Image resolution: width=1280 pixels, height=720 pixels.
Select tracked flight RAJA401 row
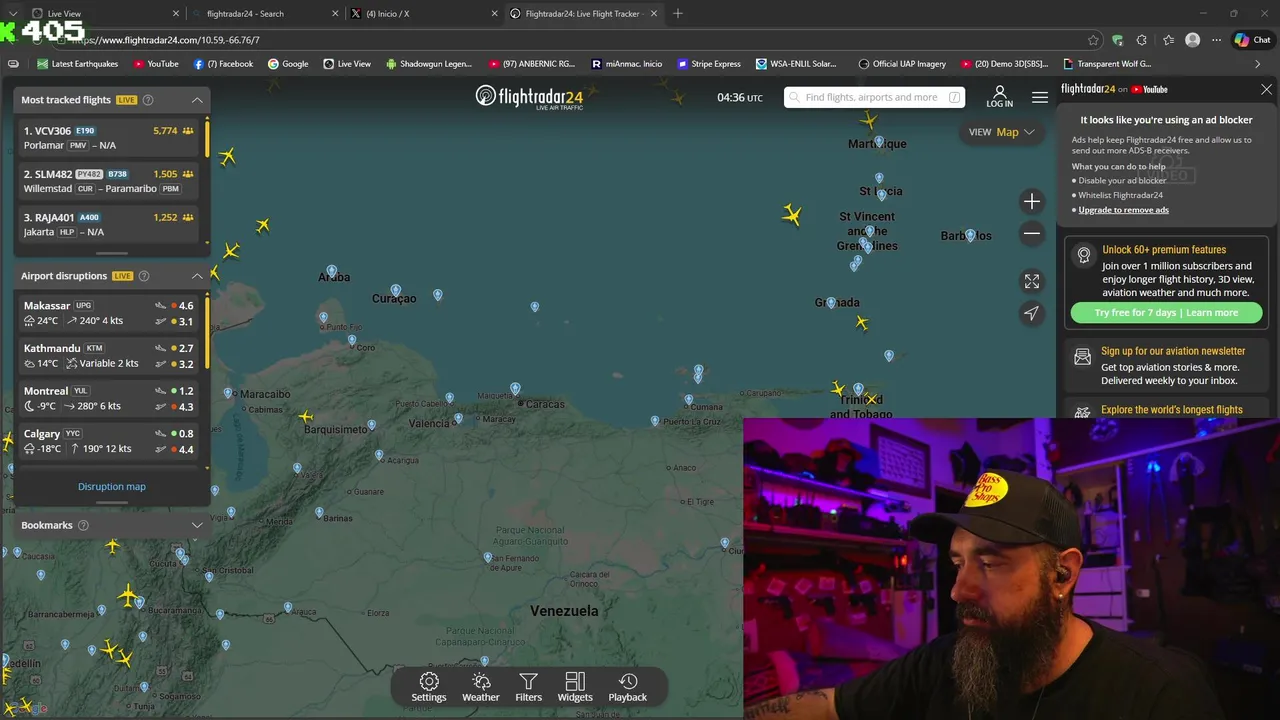tap(110, 224)
